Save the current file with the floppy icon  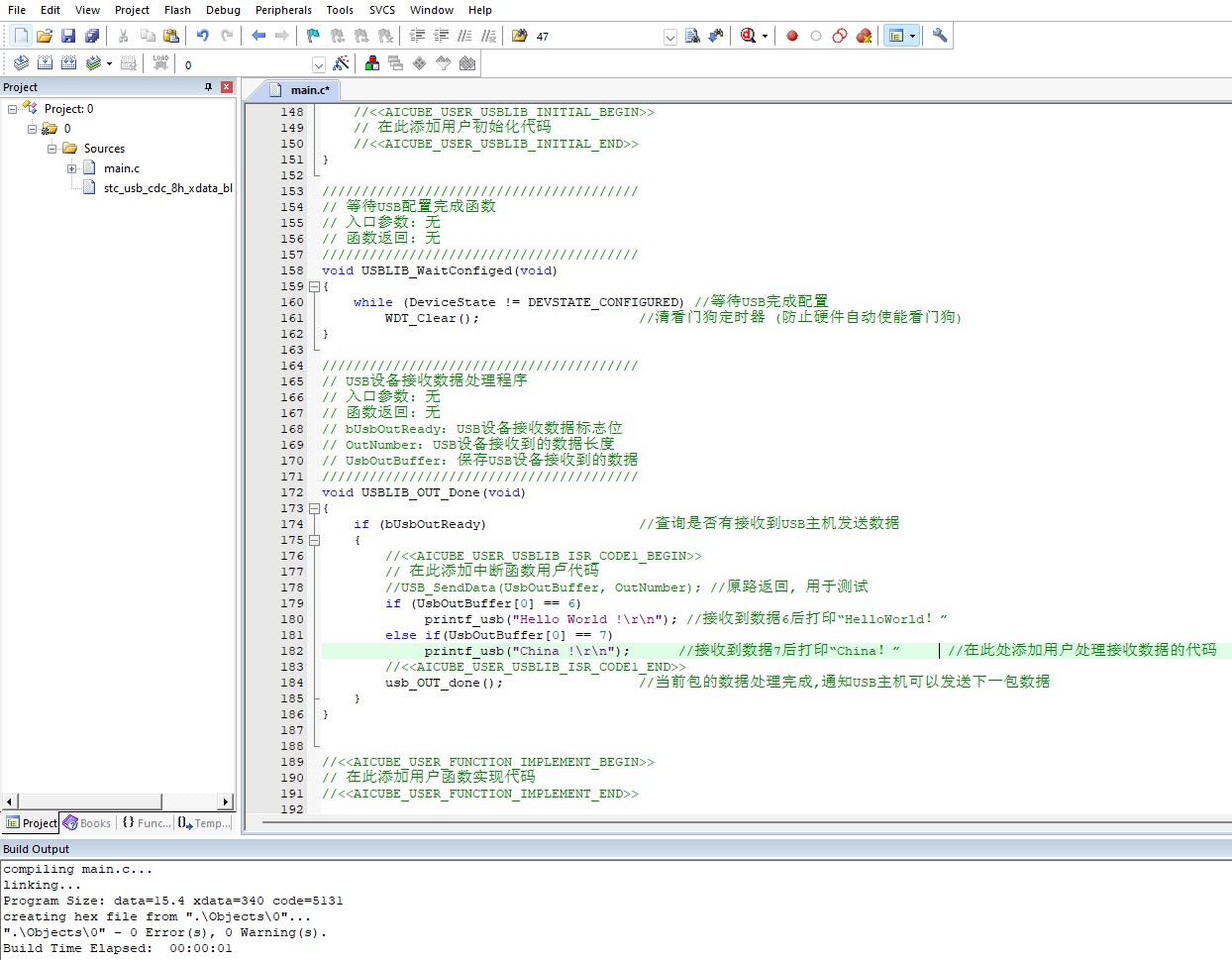[68, 36]
